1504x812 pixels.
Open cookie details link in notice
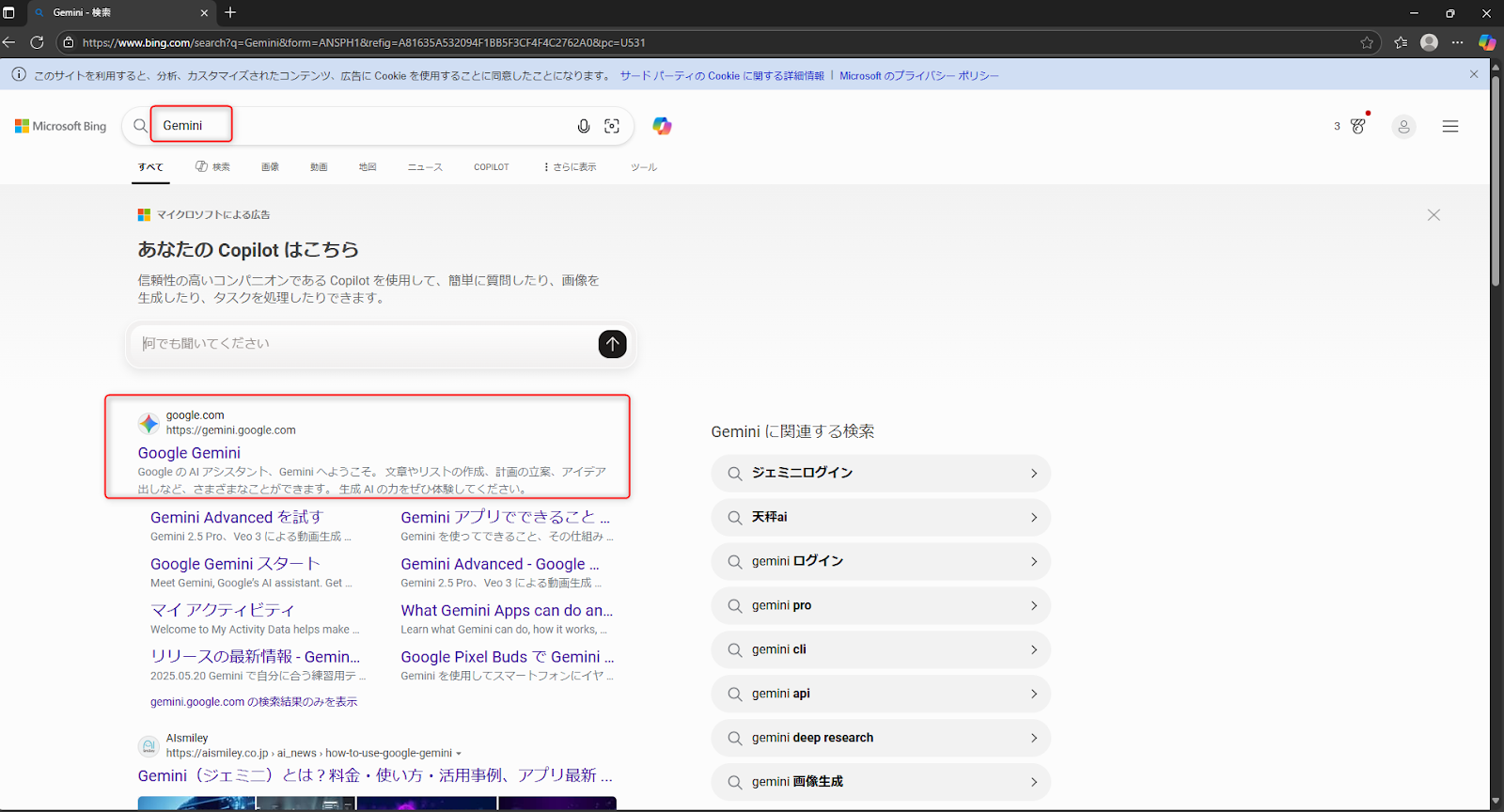[722, 75]
